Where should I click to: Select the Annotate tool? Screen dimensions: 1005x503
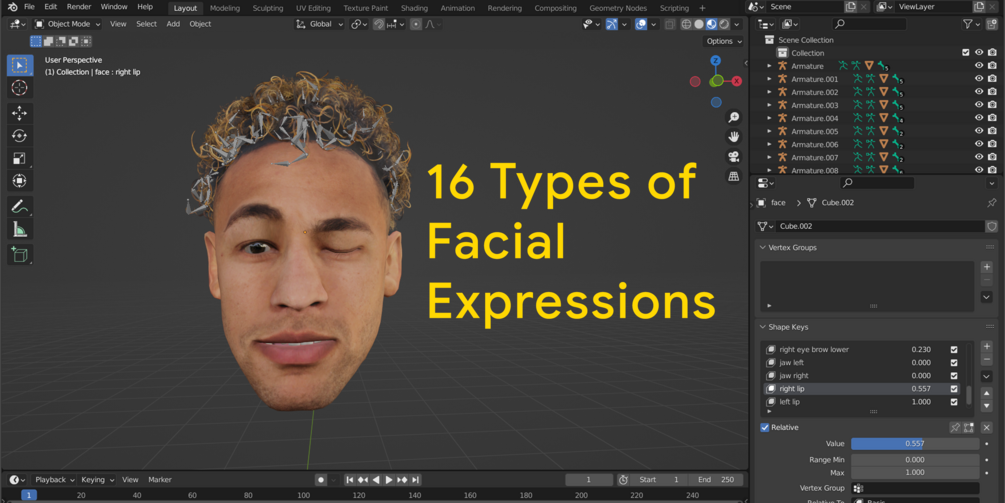(19, 206)
